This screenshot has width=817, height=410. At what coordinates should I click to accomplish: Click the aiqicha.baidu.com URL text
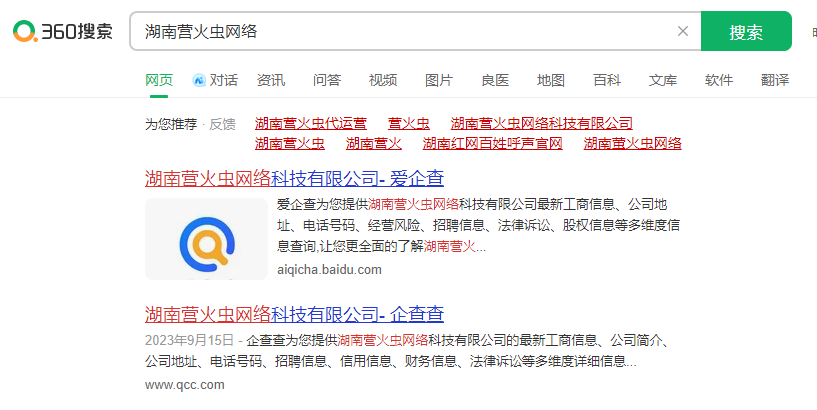click(329, 269)
